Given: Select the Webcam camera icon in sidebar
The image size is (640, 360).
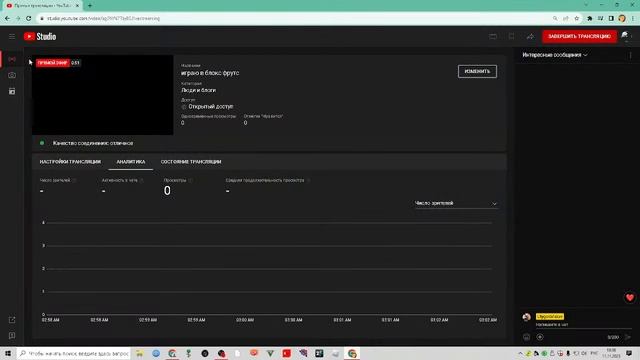Looking at the screenshot, I should (x=12, y=75).
